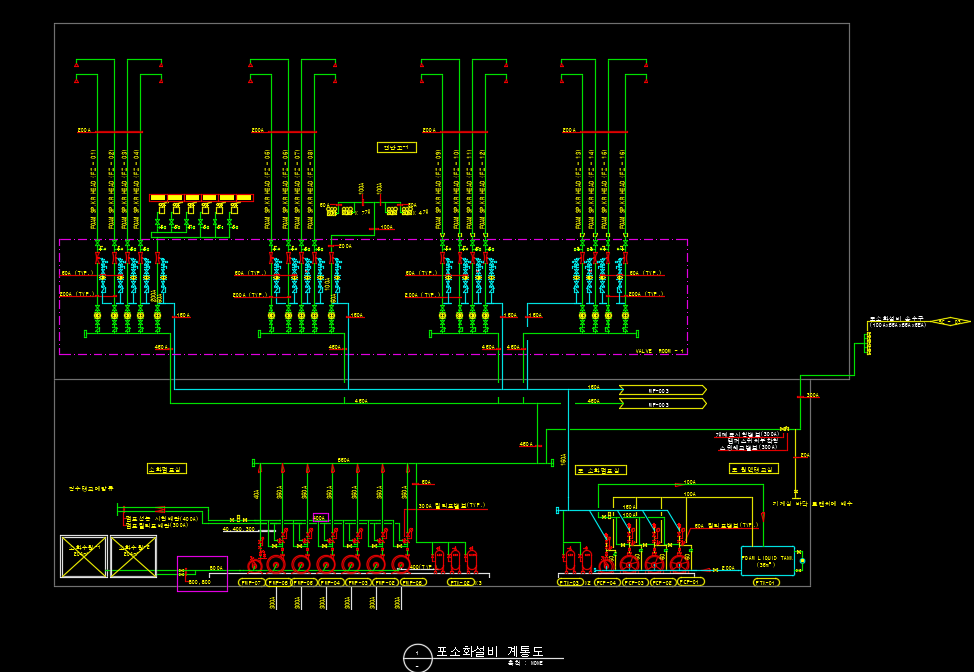Select the foam tank level gauge symbol

[x=802, y=561]
